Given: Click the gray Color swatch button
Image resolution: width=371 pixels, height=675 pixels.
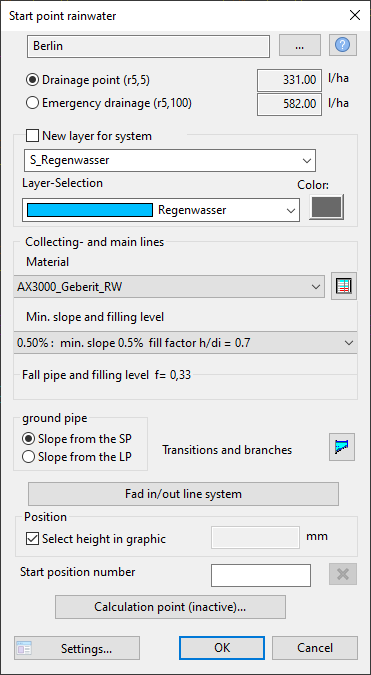Looking at the screenshot, I should tap(326, 207).
